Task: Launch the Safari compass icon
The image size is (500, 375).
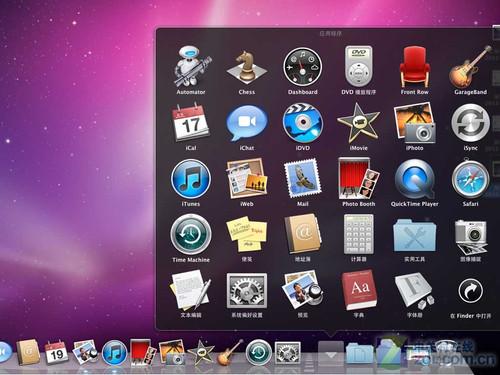Action: click(x=470, y=179)
